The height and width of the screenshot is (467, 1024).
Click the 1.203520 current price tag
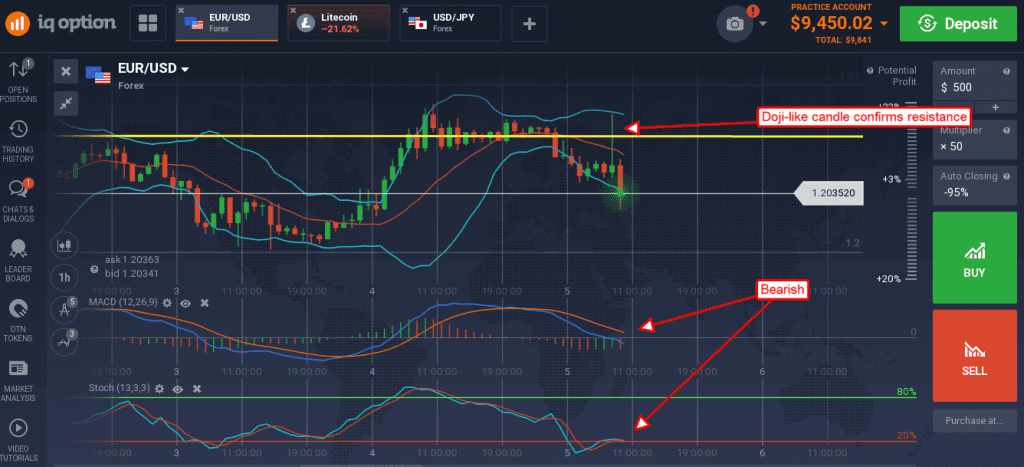829,193
